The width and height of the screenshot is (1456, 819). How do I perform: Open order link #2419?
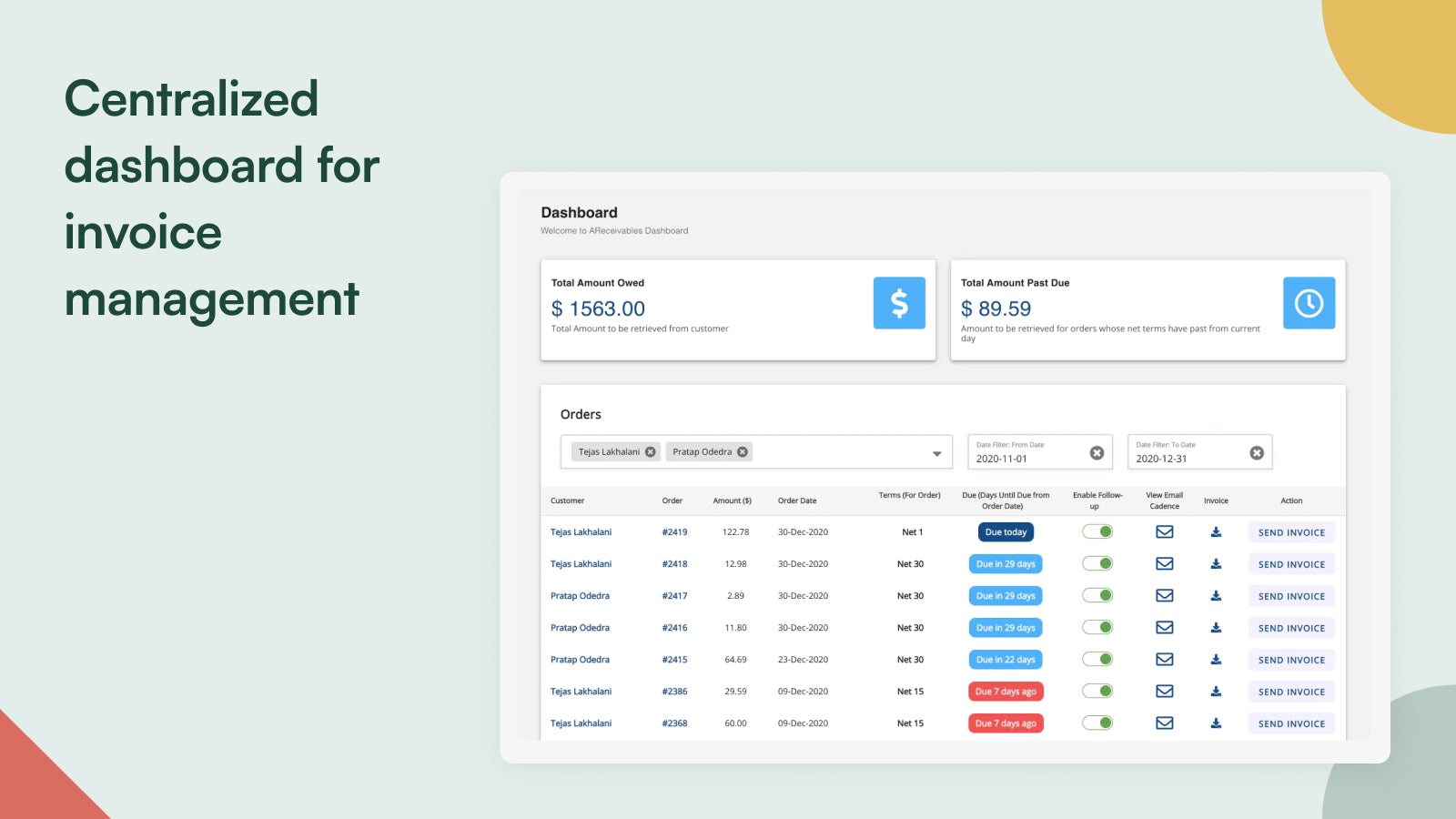(x=674, y=532)
